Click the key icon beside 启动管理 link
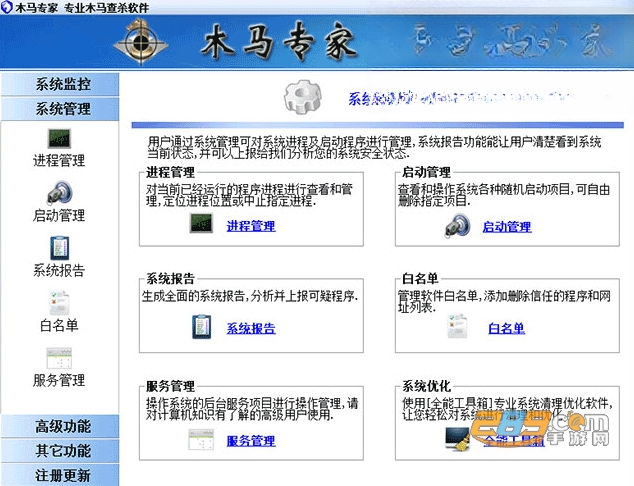This screenshot has width=634, height=486. click(458, 225)
